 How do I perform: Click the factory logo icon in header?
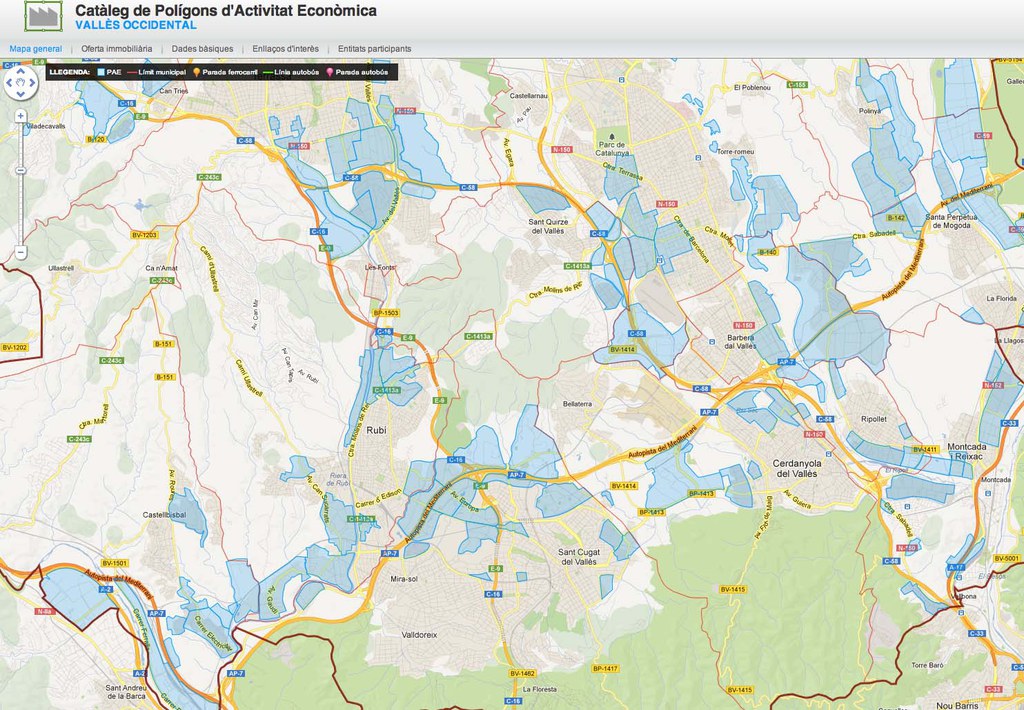44,17
